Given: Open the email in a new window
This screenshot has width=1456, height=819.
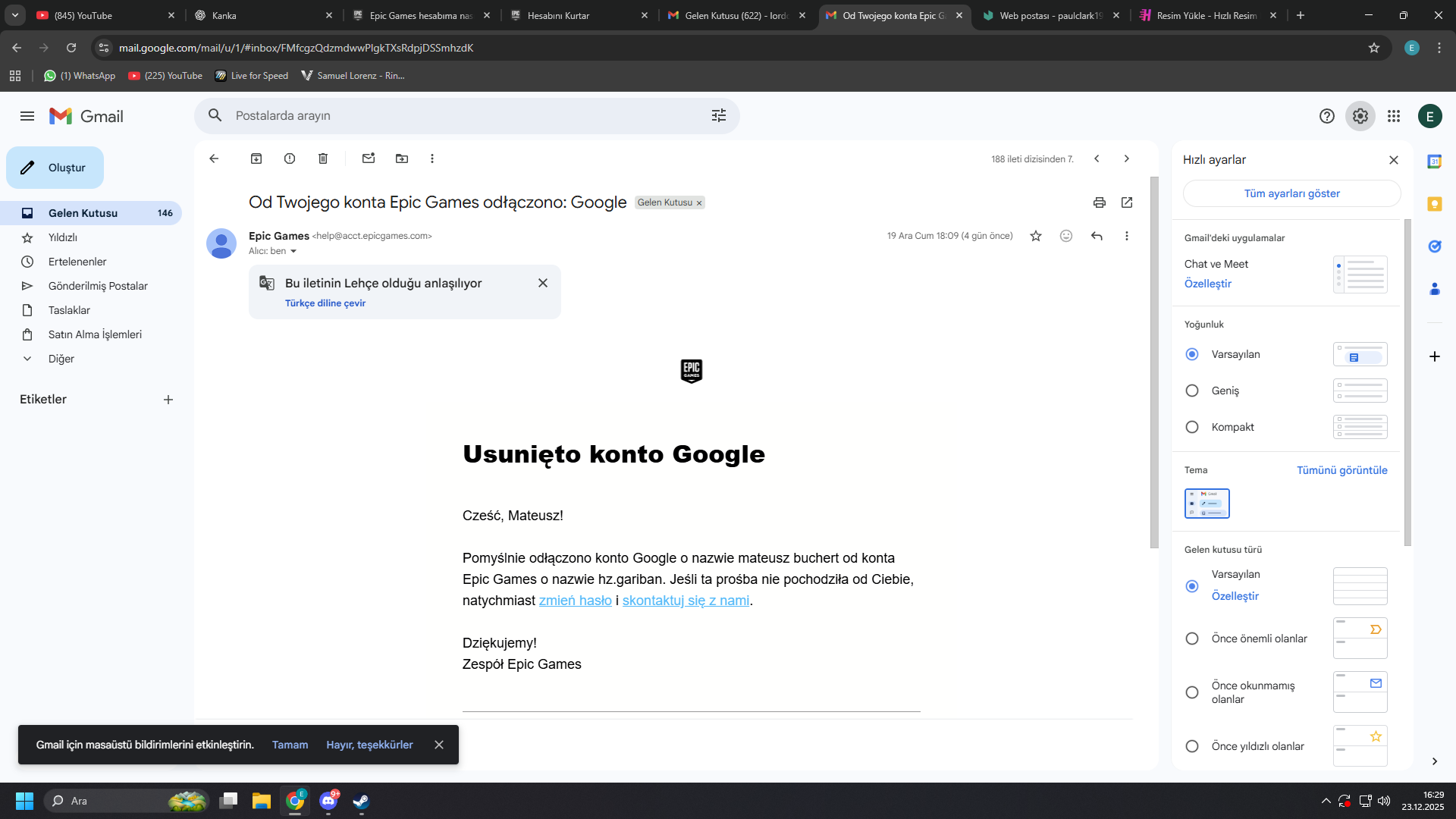Looking at the screenshot, I should (x=1127, y=202).
